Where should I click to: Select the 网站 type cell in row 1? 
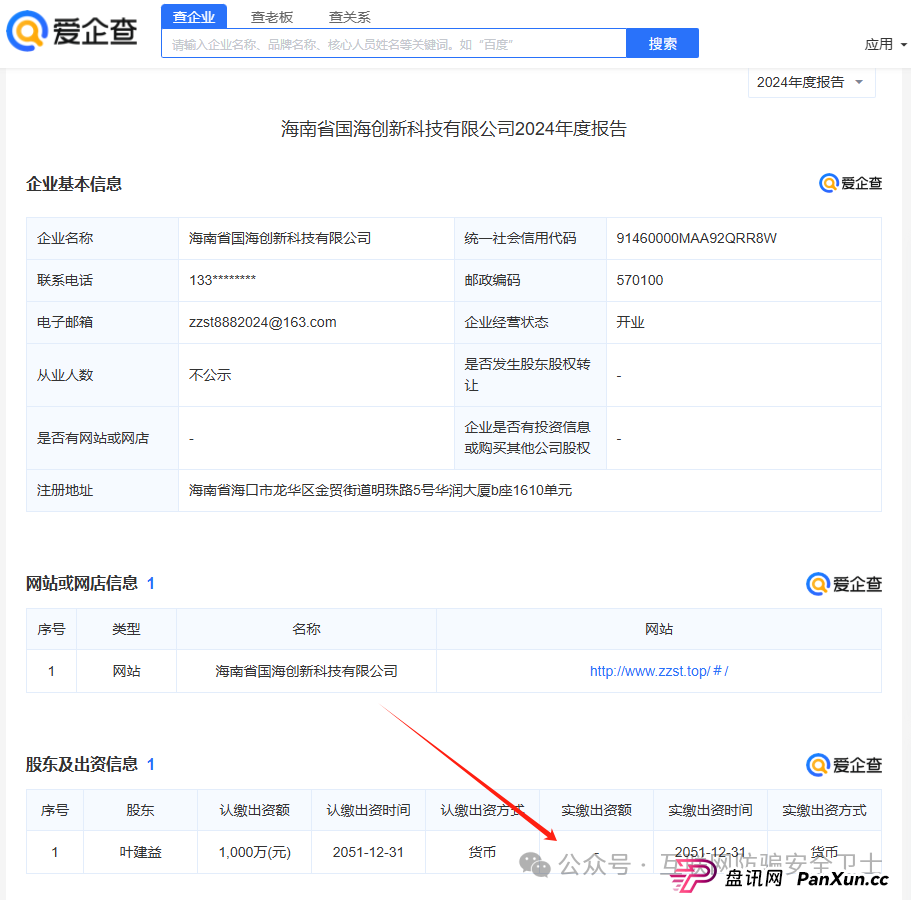pos(126,671)
